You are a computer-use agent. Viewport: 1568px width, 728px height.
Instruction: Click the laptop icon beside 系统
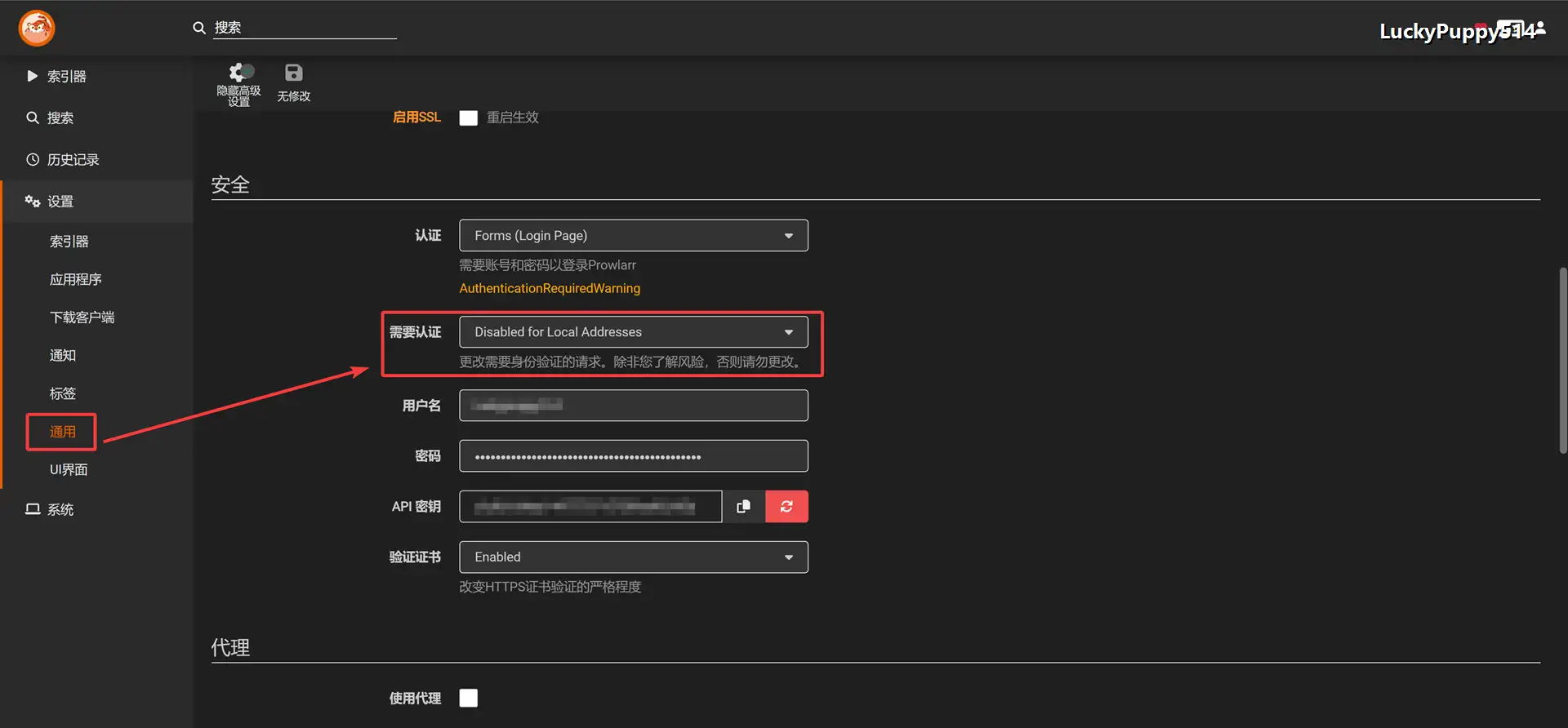[x=33, y=509]
